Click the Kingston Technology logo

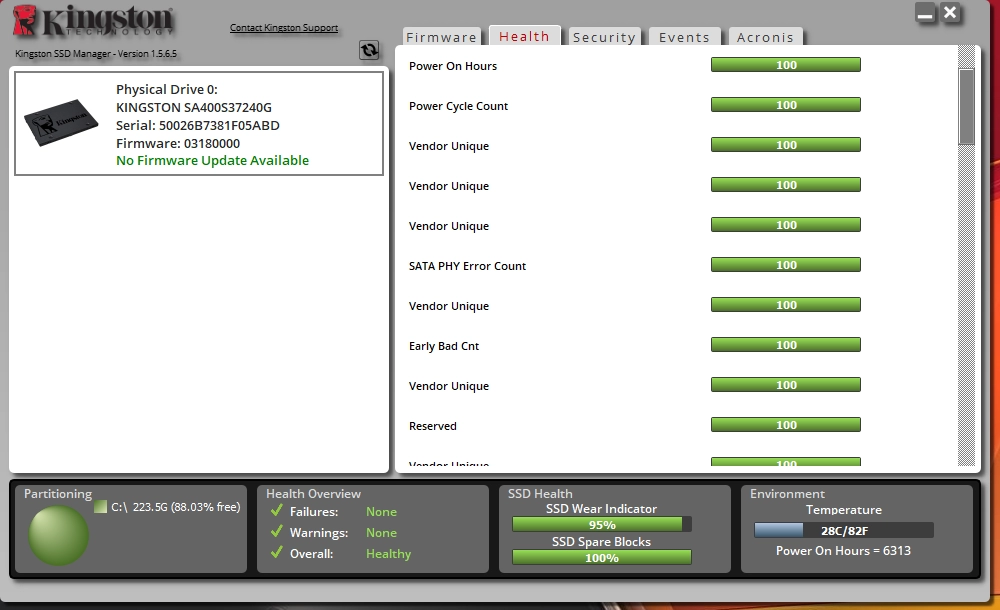(93, 21)
